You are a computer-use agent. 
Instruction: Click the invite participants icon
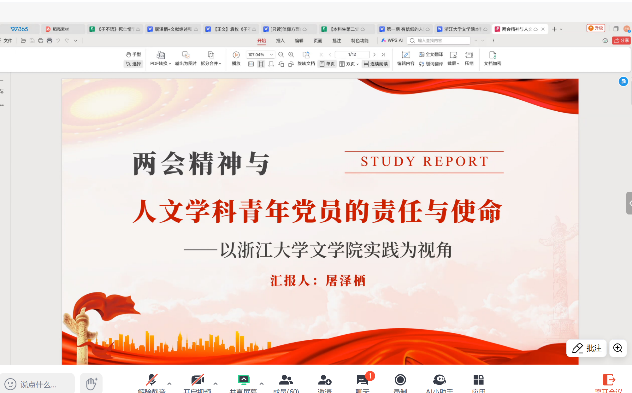(324, 380)
